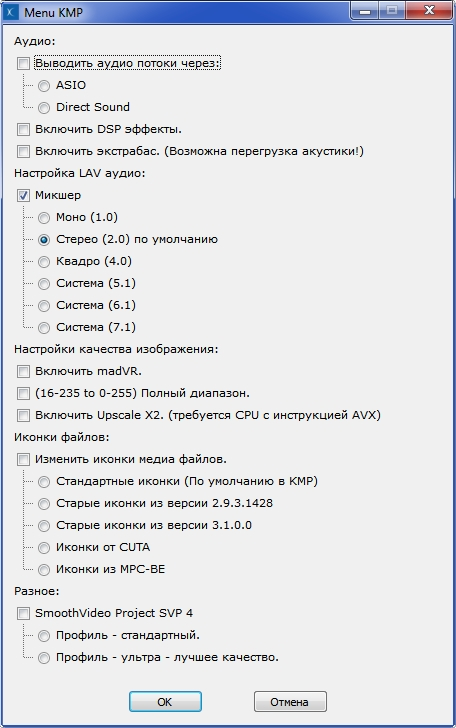
Task: Enable Выводить аудио потоки через checkbox
Action: pos(23,63)
